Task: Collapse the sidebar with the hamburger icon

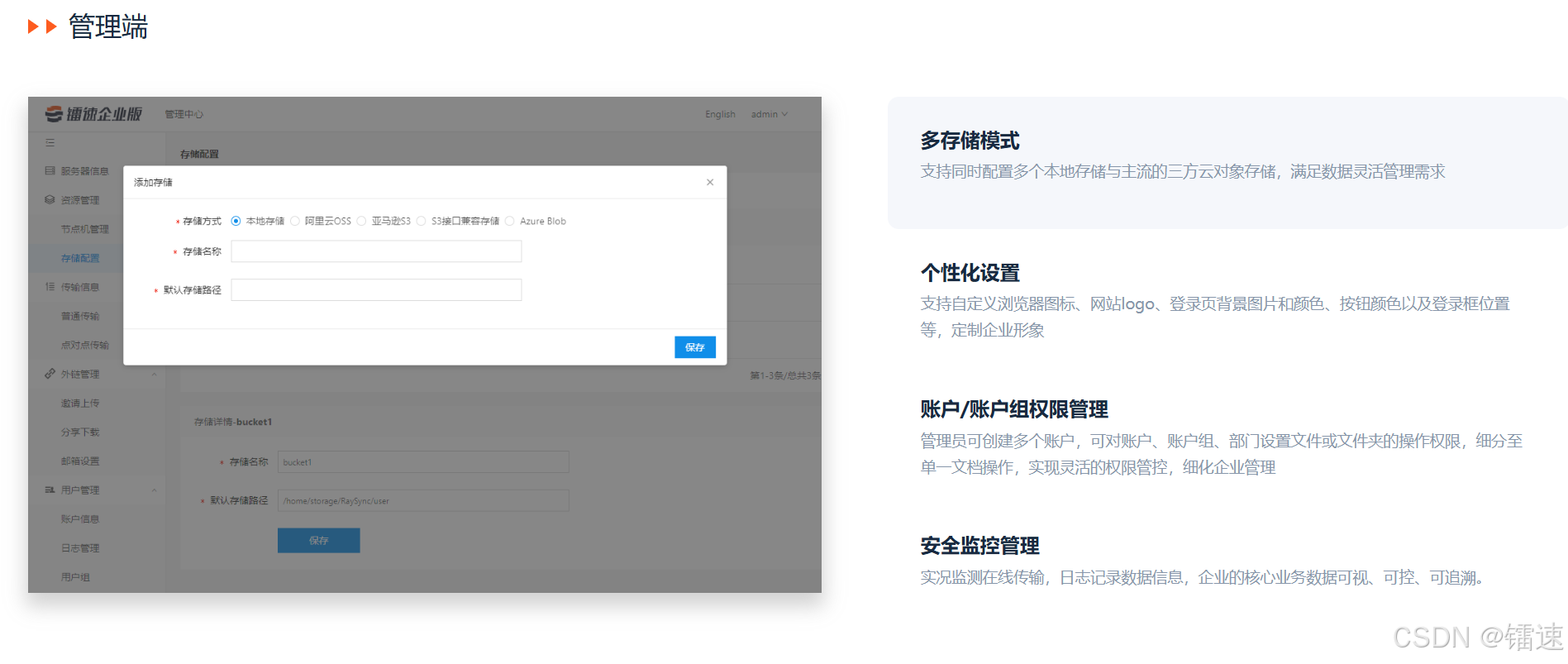Action: tap(50, 143)
